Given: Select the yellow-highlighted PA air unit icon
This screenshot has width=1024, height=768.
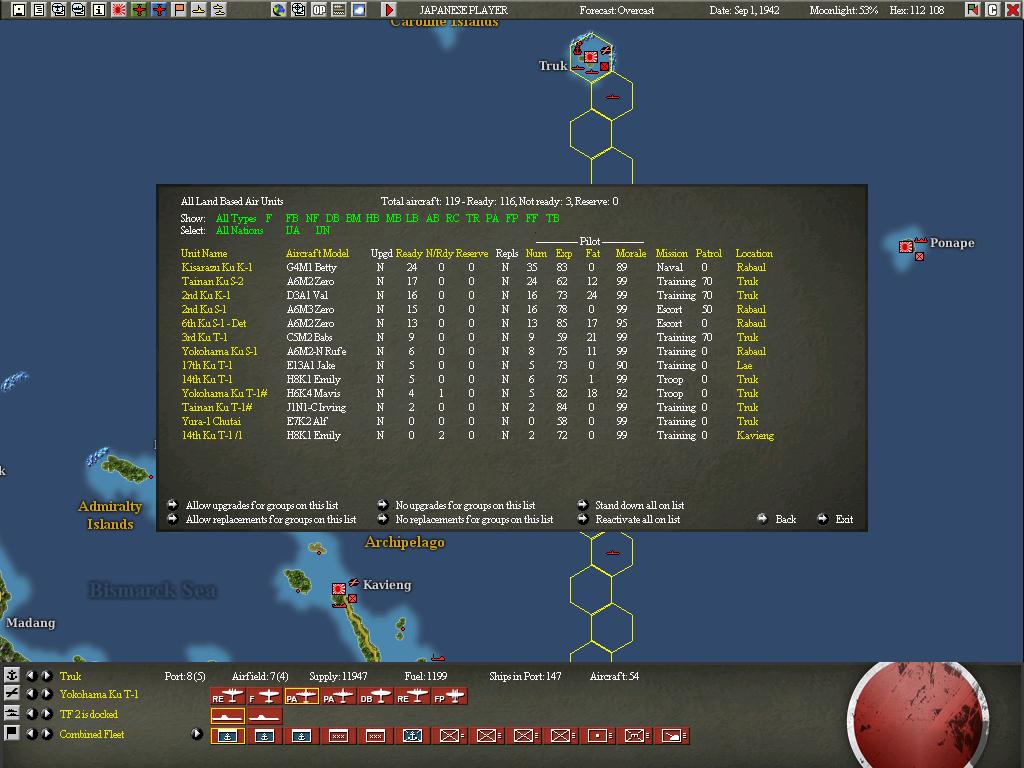Looking at the screenshot, I should point(302,697).
